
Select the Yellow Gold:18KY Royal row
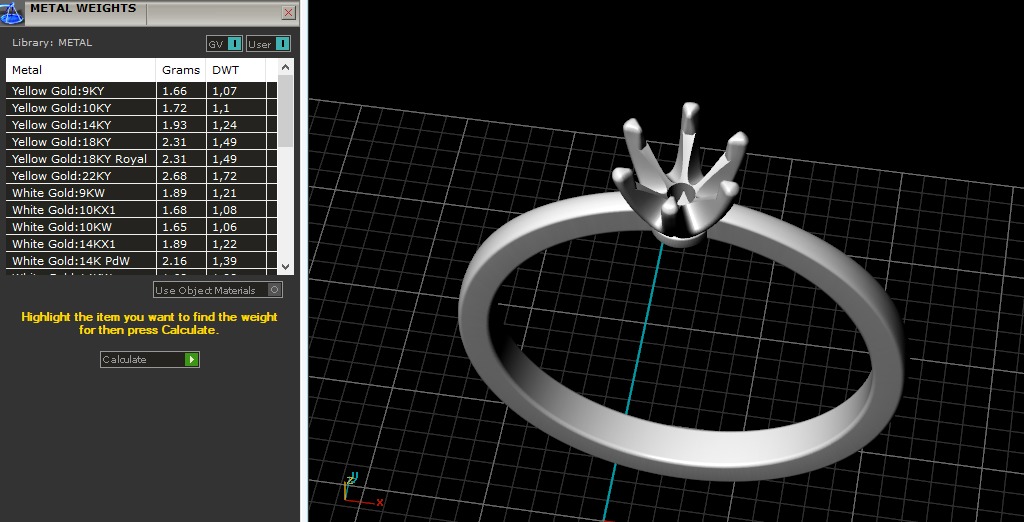[x=141, y=159]
